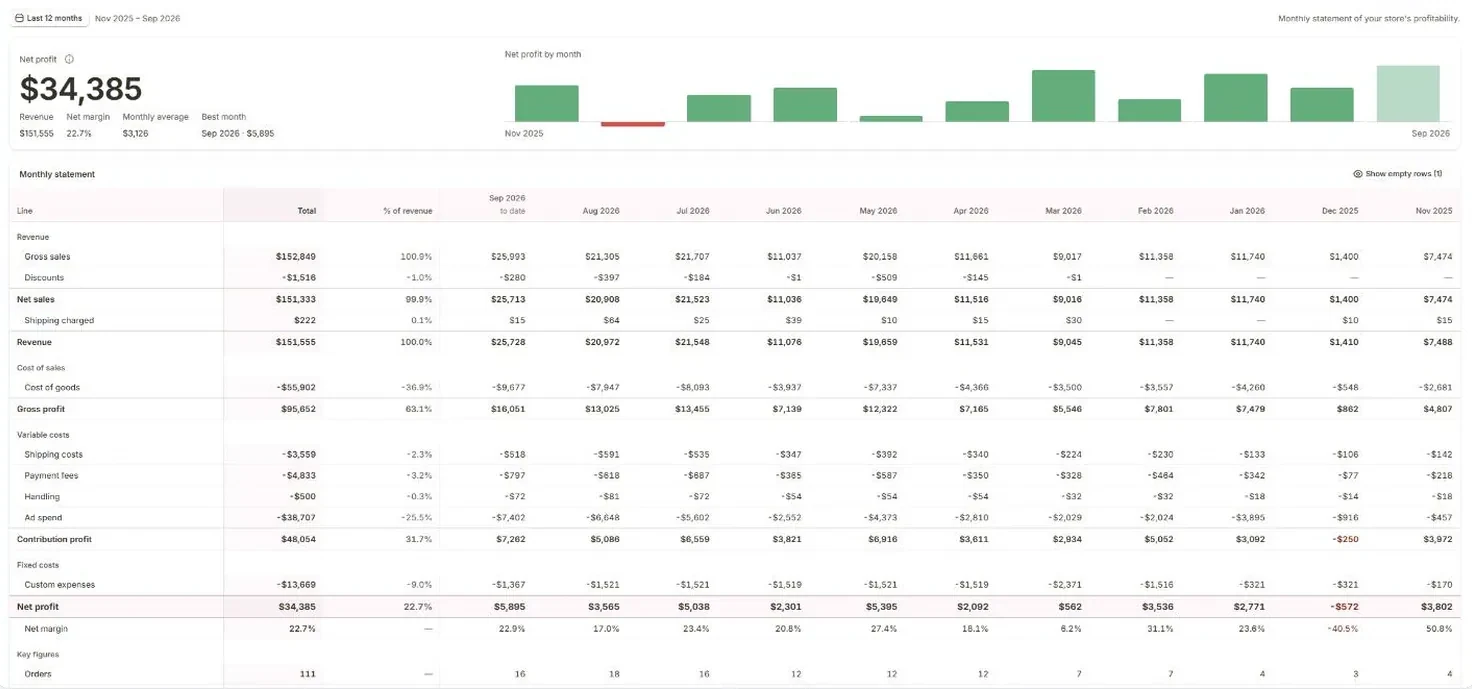Image resolution: width=1472 pixels, height=689 pixels.
Task: Click the Net margin 22.7% summary value
Action: (79, 133)
